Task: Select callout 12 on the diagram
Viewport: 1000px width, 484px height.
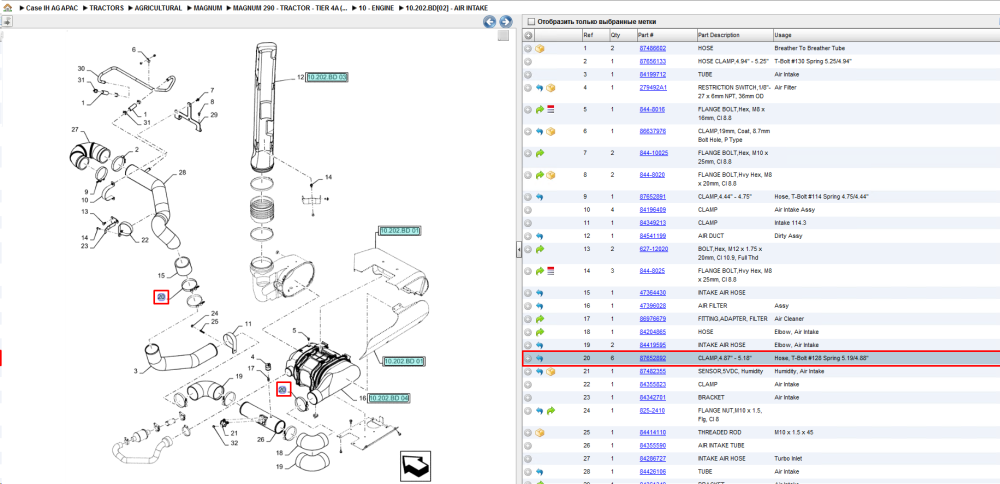Action: [x=300, y=77]
